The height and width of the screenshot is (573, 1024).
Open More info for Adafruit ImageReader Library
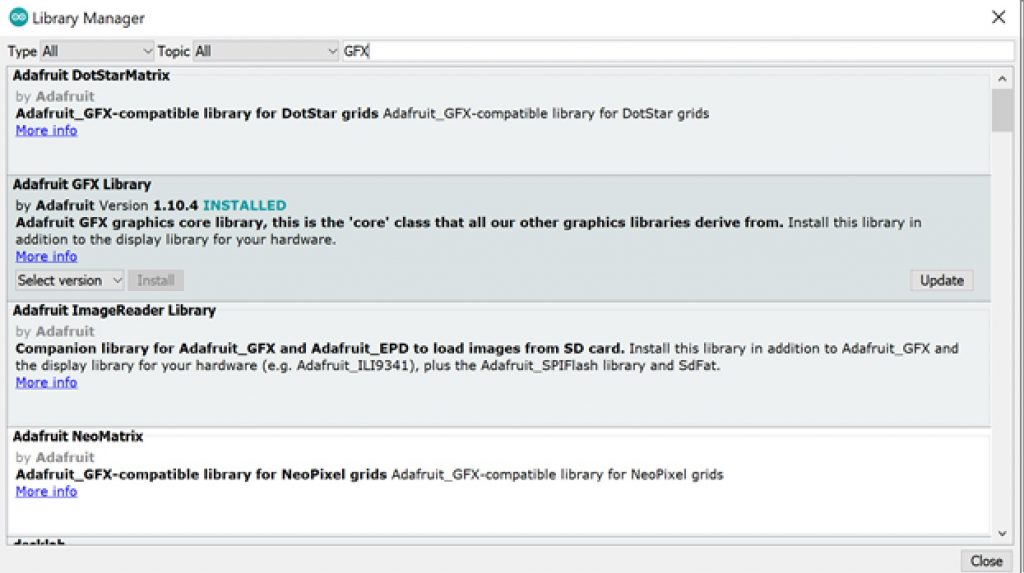46,383
